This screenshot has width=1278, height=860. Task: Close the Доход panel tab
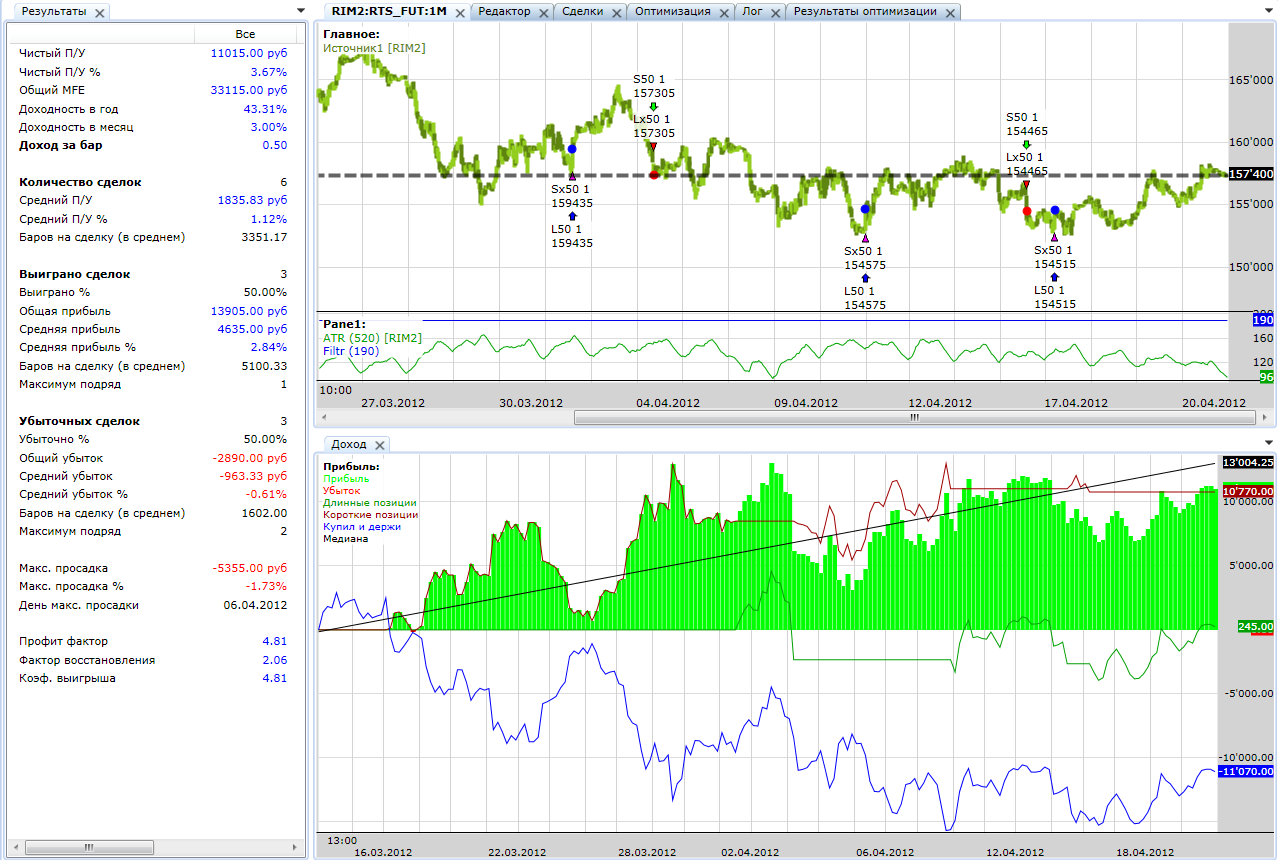click(x=380, y=444)
